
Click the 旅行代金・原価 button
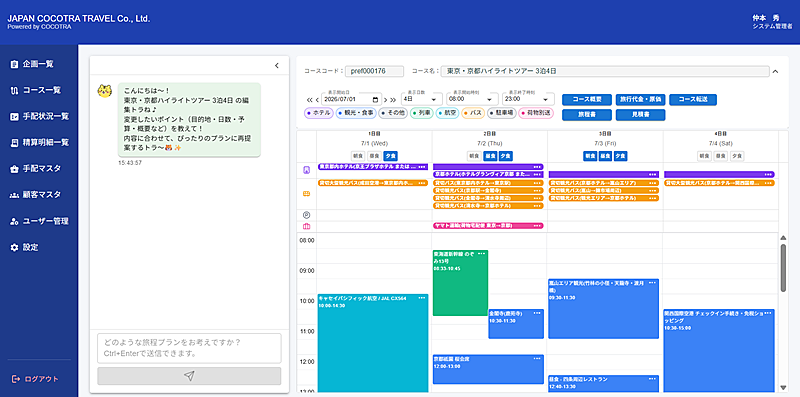(640, 100)
